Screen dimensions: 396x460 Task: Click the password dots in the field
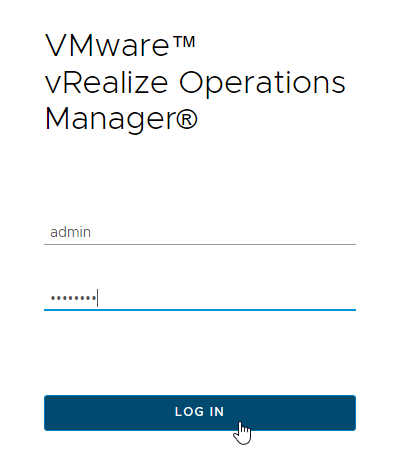pos(73,298)
